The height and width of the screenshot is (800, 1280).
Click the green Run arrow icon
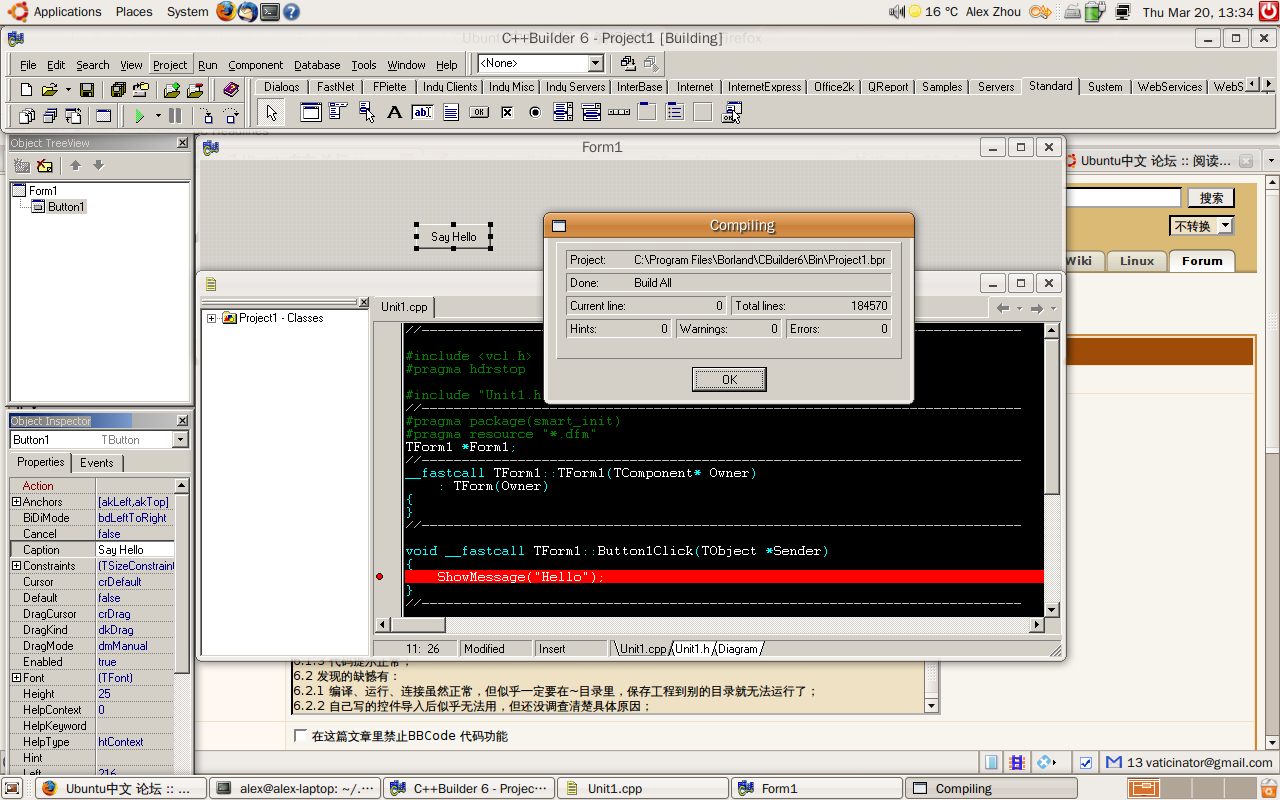click(x=139, y=116)
